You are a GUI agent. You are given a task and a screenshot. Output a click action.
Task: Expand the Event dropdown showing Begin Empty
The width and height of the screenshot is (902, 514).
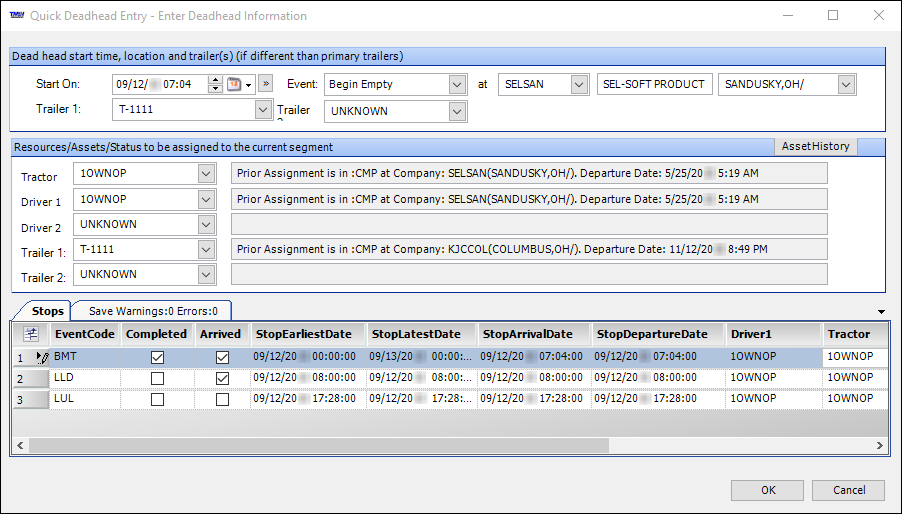pyautogui.click(x=458, y=85)
